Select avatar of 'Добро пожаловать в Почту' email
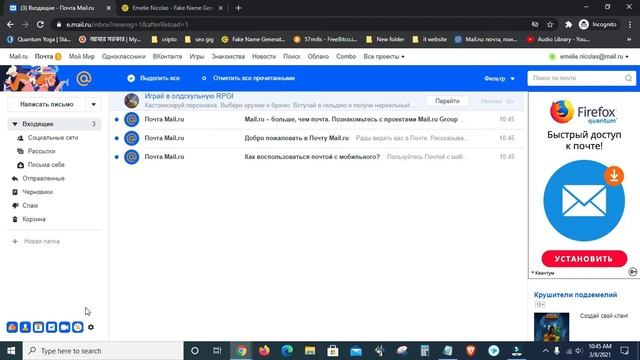Screen dimensions: 640x360 131,138
